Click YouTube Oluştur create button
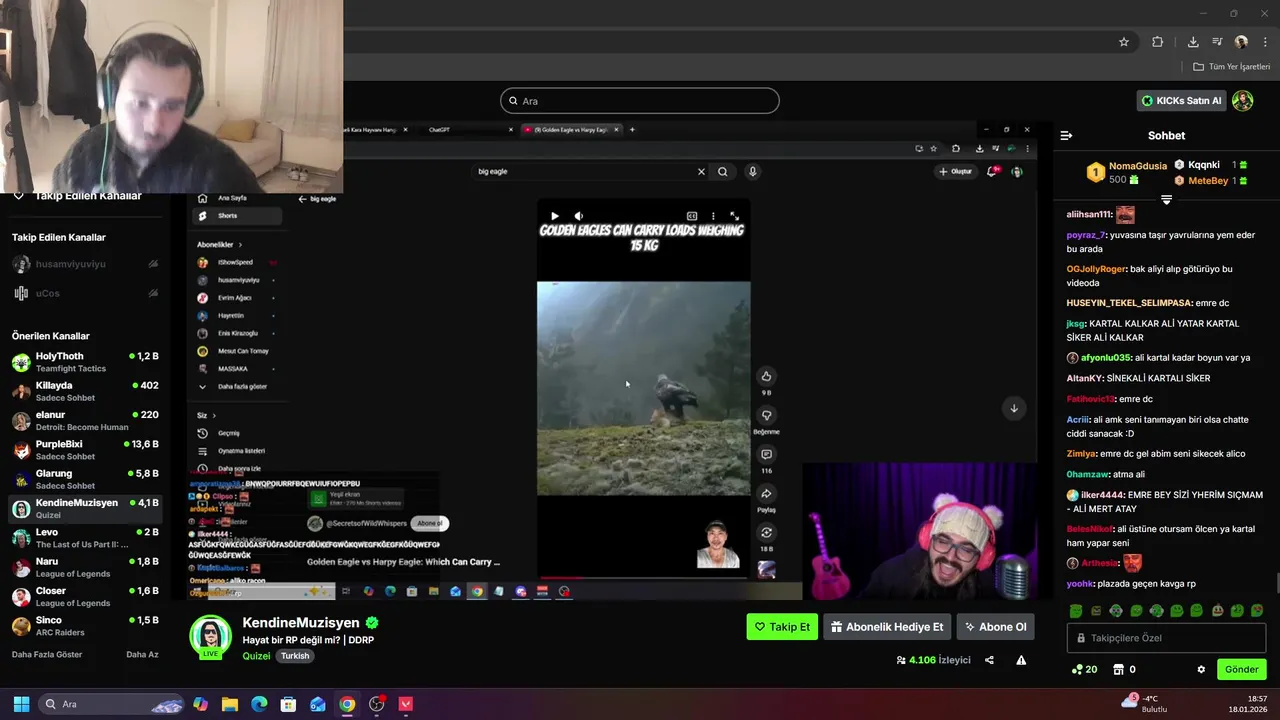 click(955, 172)
